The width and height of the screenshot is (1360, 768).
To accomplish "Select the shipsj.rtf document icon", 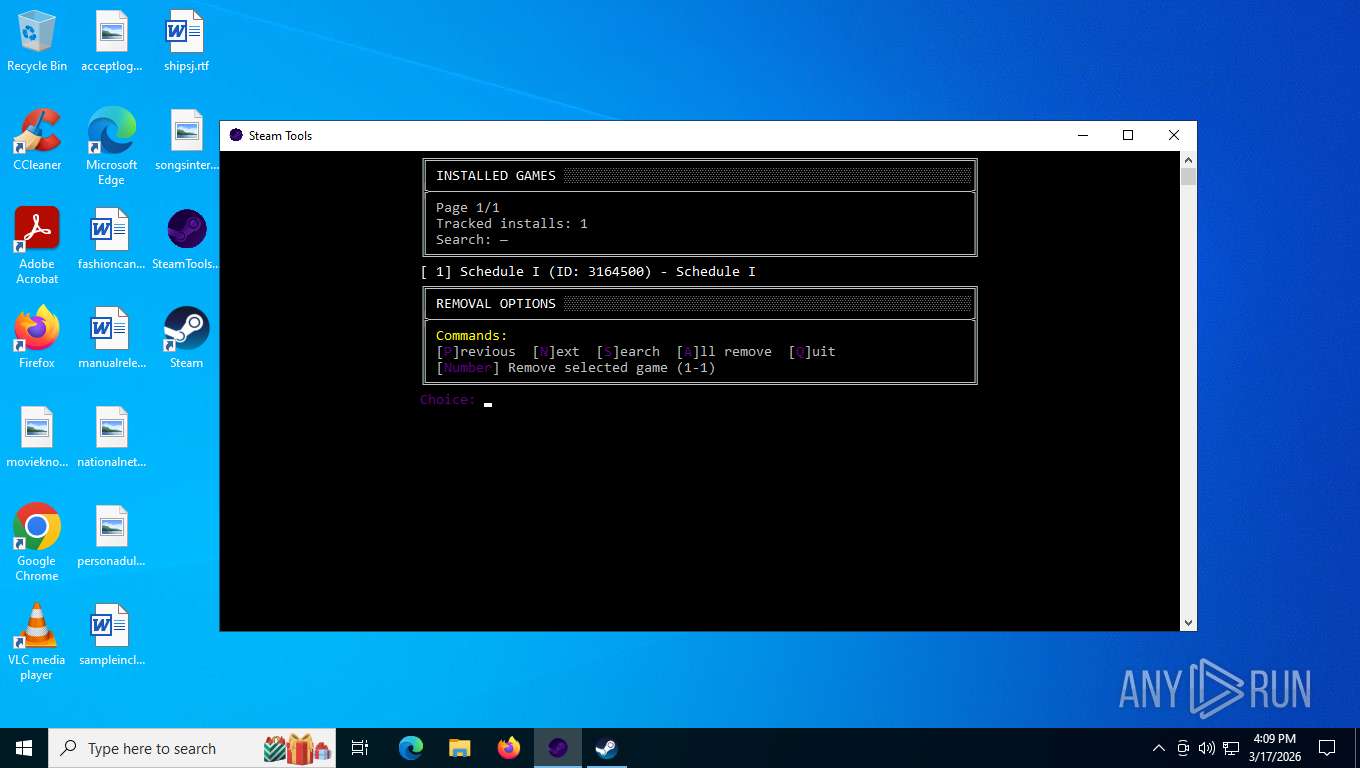I will (186, 41).
